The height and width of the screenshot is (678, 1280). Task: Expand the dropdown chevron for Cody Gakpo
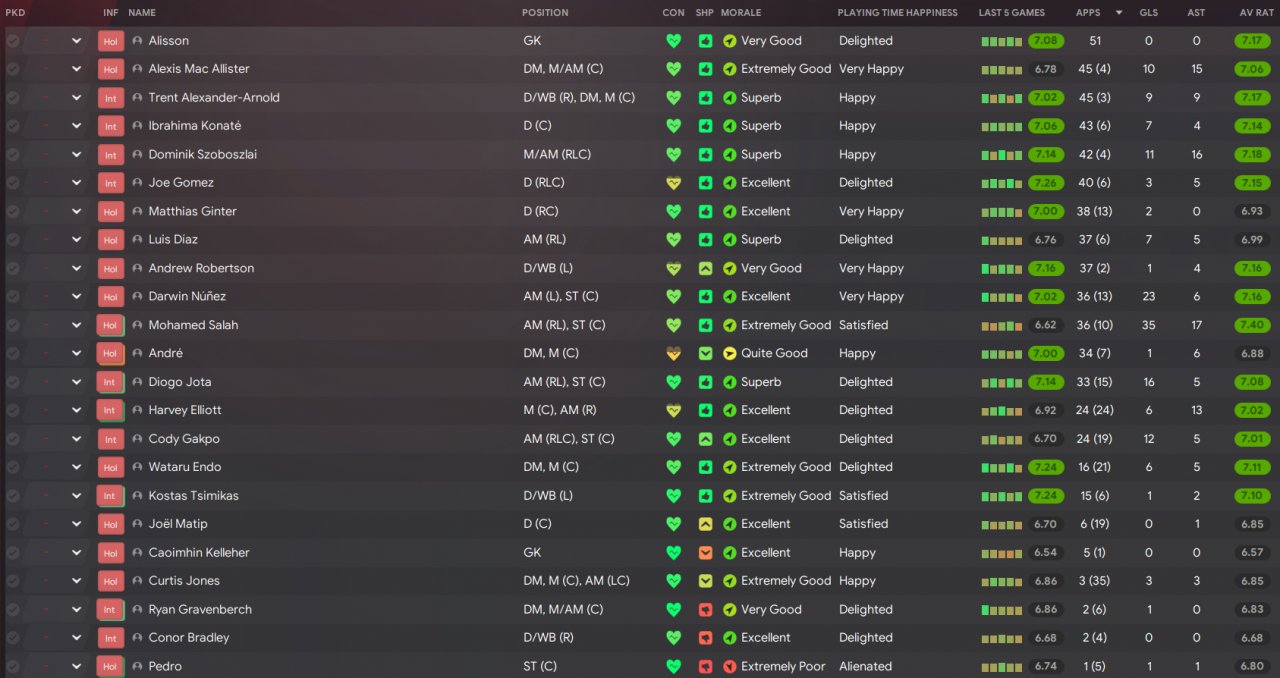coord(76,439)
